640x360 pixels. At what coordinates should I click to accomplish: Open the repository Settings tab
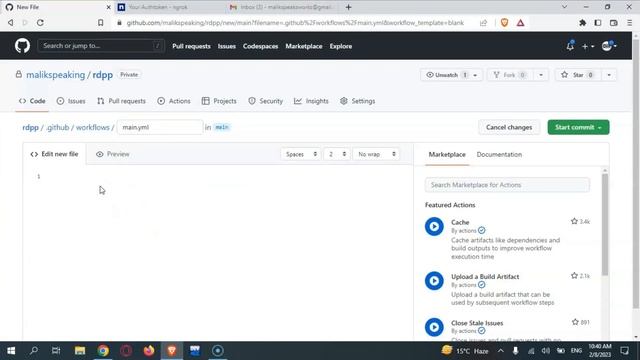click(x=357, y=101)
